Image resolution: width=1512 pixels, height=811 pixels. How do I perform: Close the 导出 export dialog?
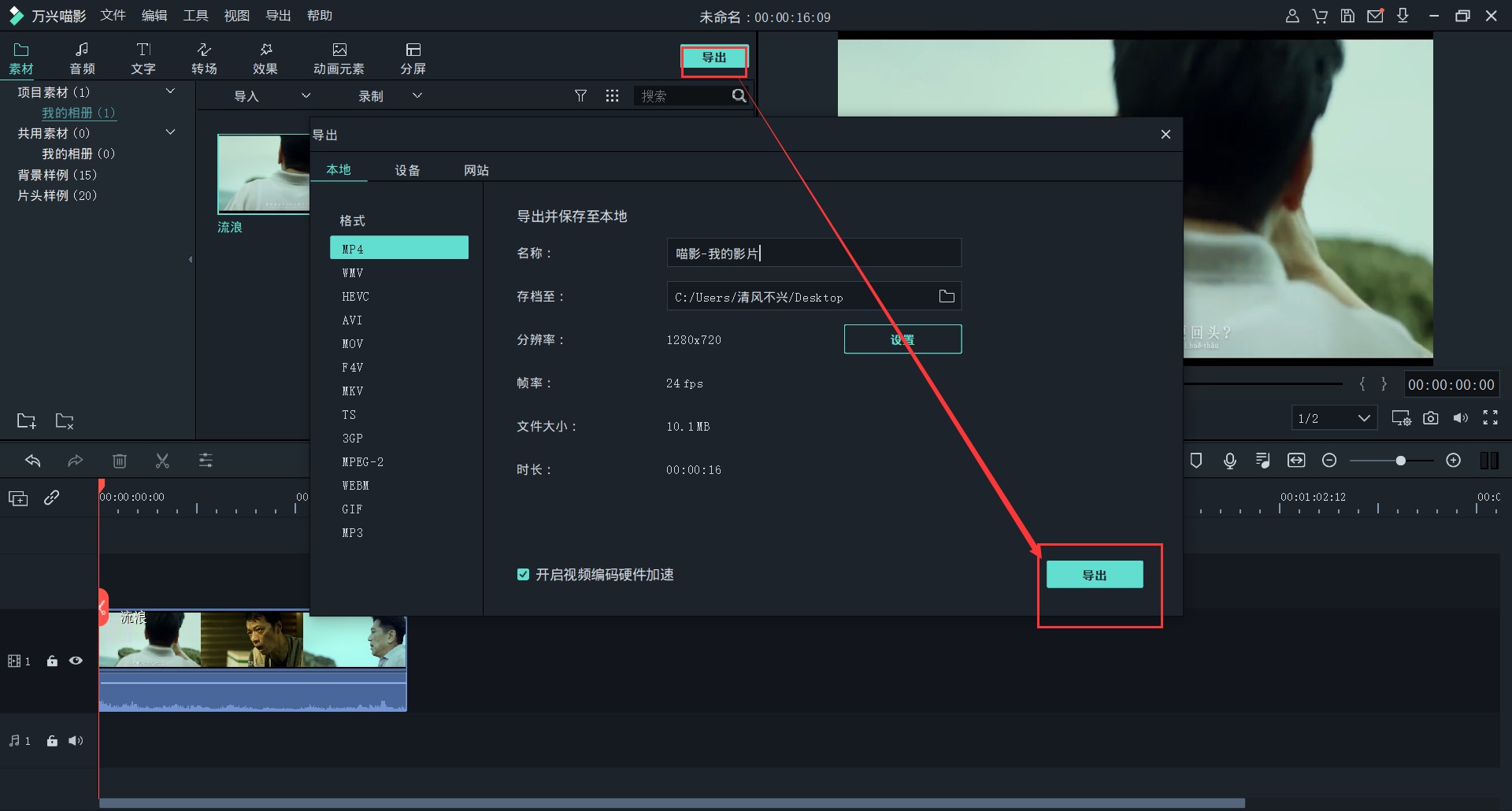[1165, 135]
